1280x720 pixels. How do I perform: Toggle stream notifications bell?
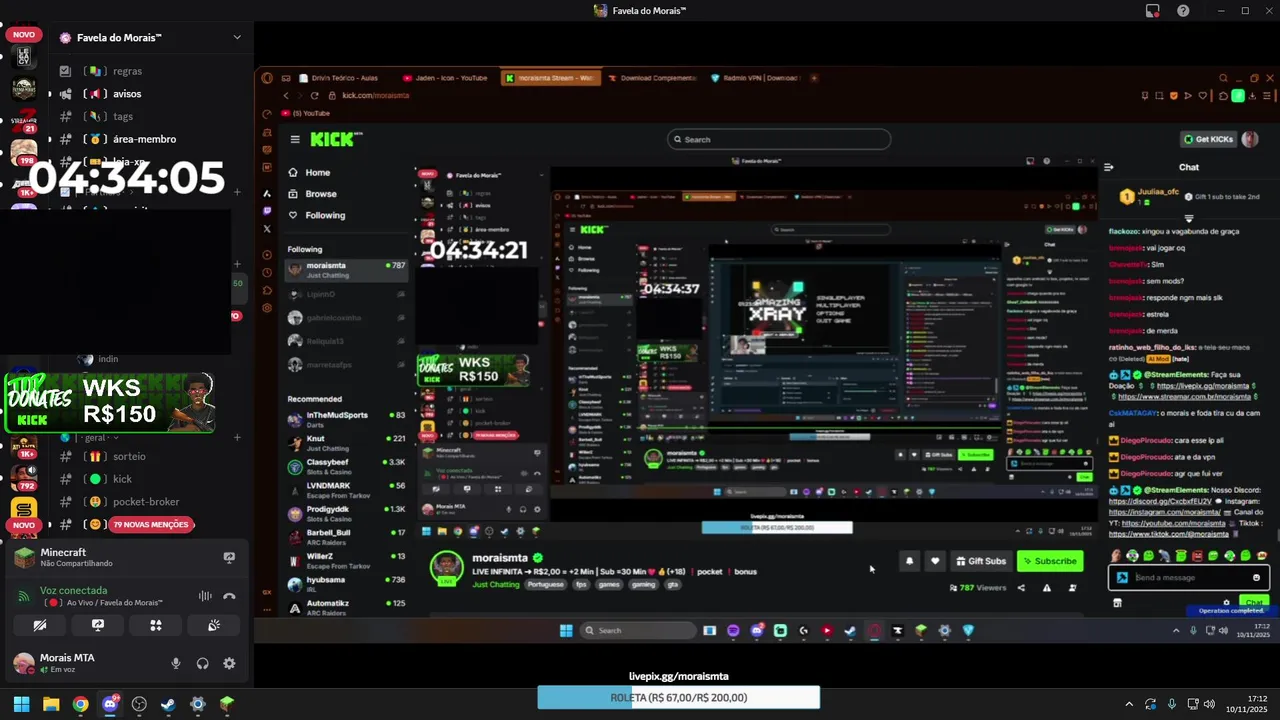point(909,561)
